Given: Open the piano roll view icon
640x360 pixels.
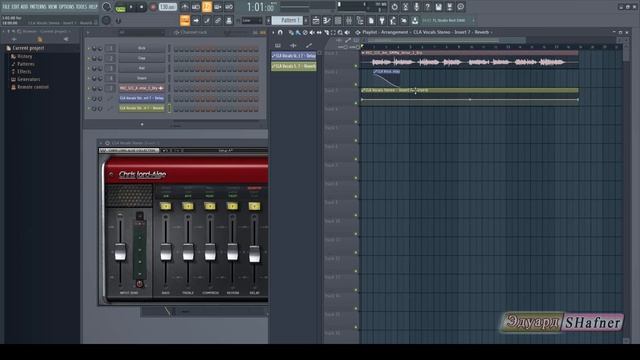Looking at the screenshot, I should tap(327, 20).
